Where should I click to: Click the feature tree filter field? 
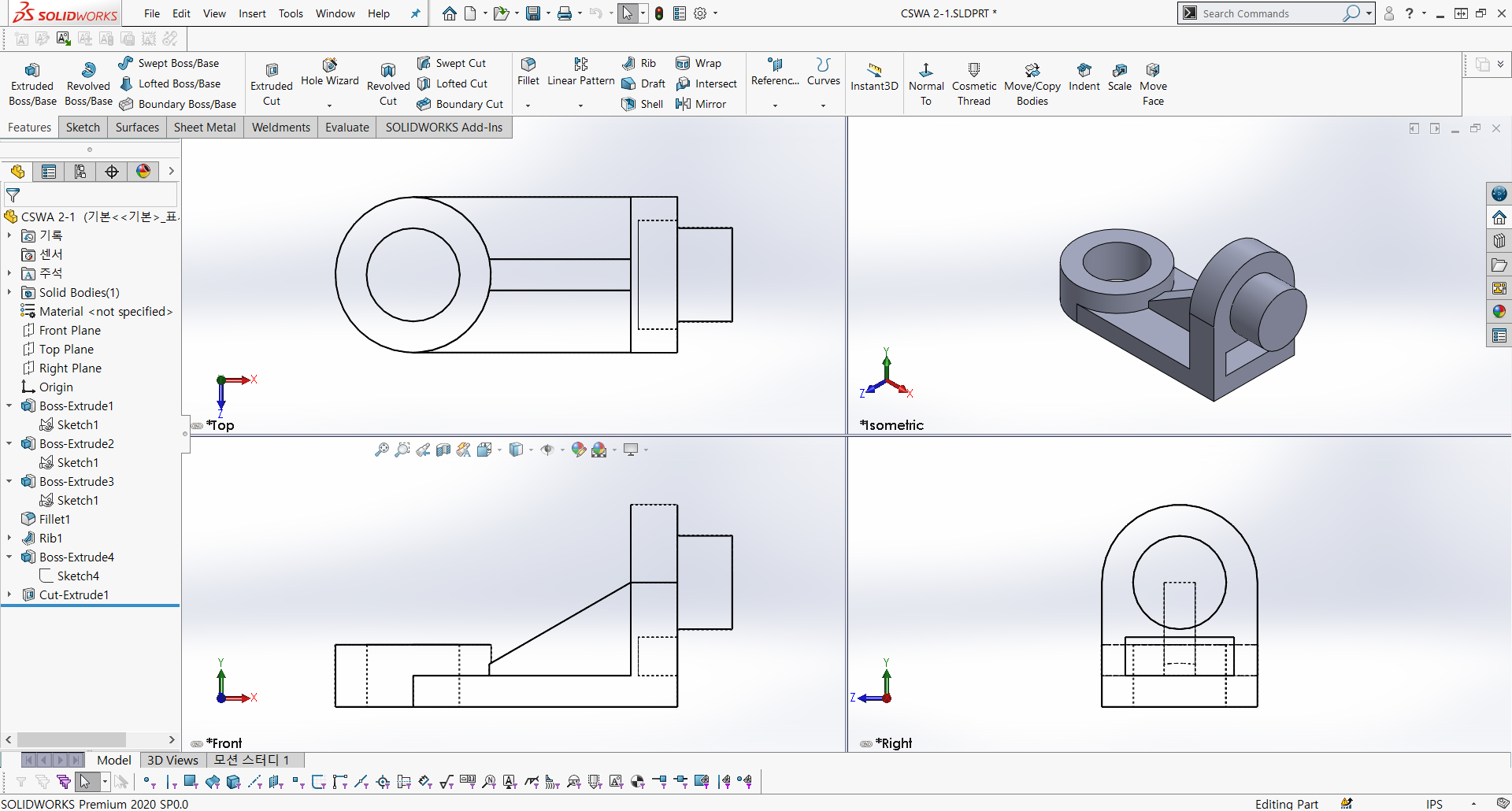click(x=91, y=194)
